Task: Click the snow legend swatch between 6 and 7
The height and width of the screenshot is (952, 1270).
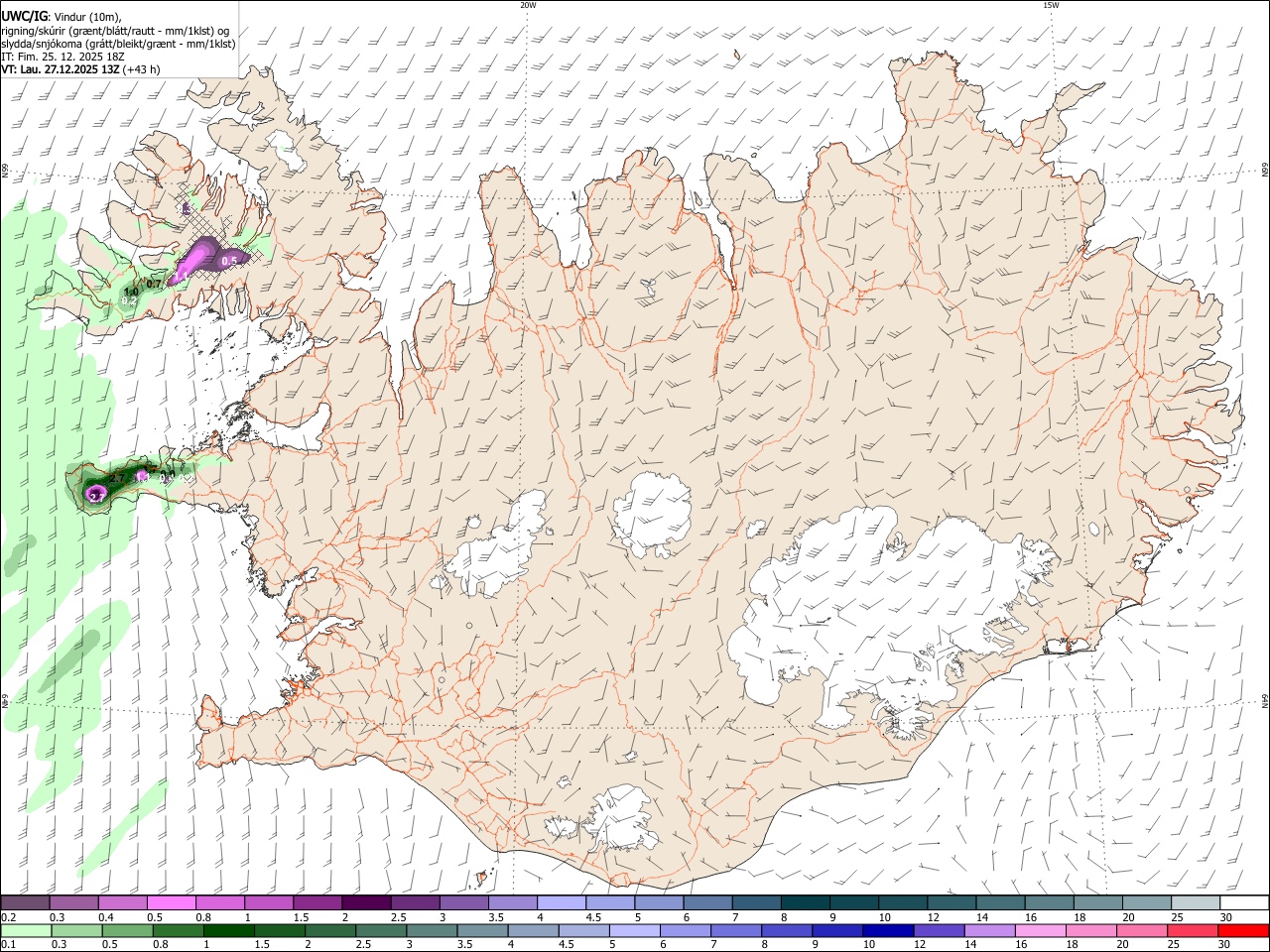Action: (x=707, y=903)
